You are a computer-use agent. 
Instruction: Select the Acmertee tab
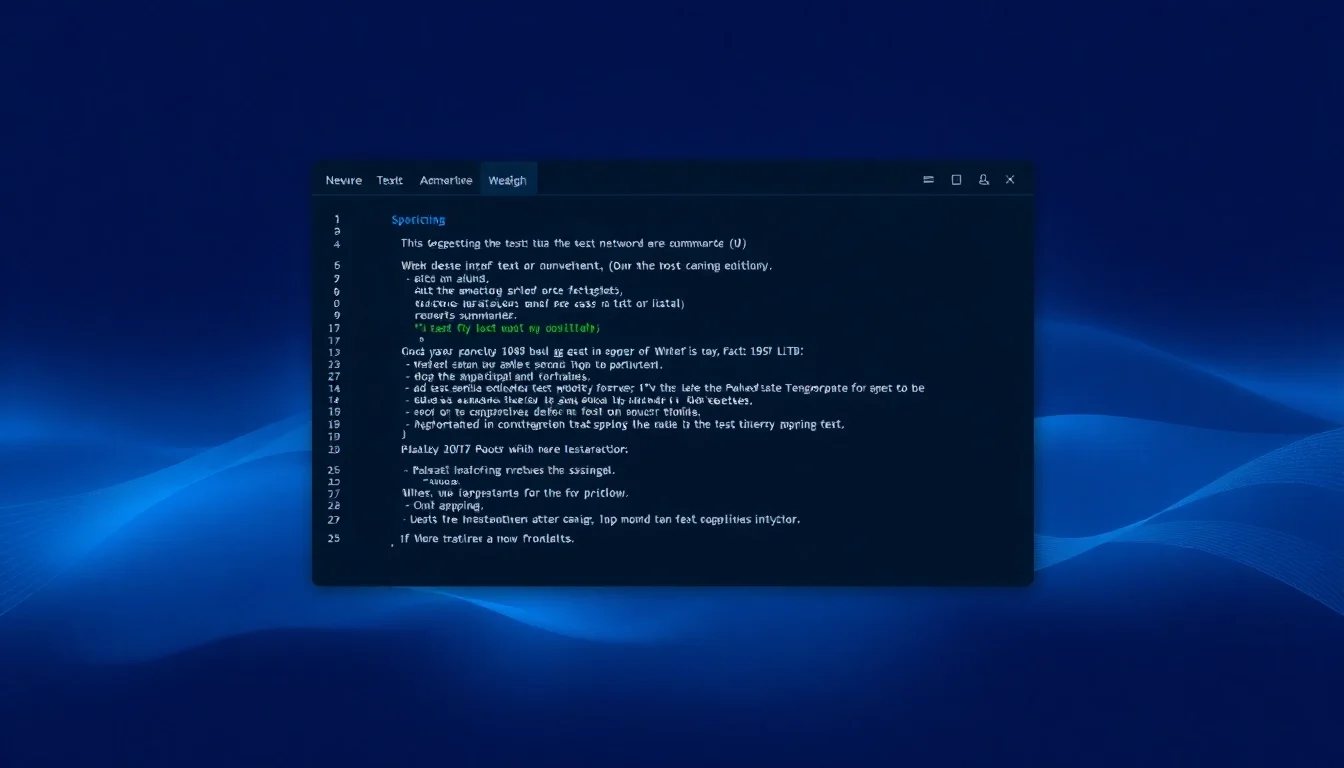(x=446, y=180)
